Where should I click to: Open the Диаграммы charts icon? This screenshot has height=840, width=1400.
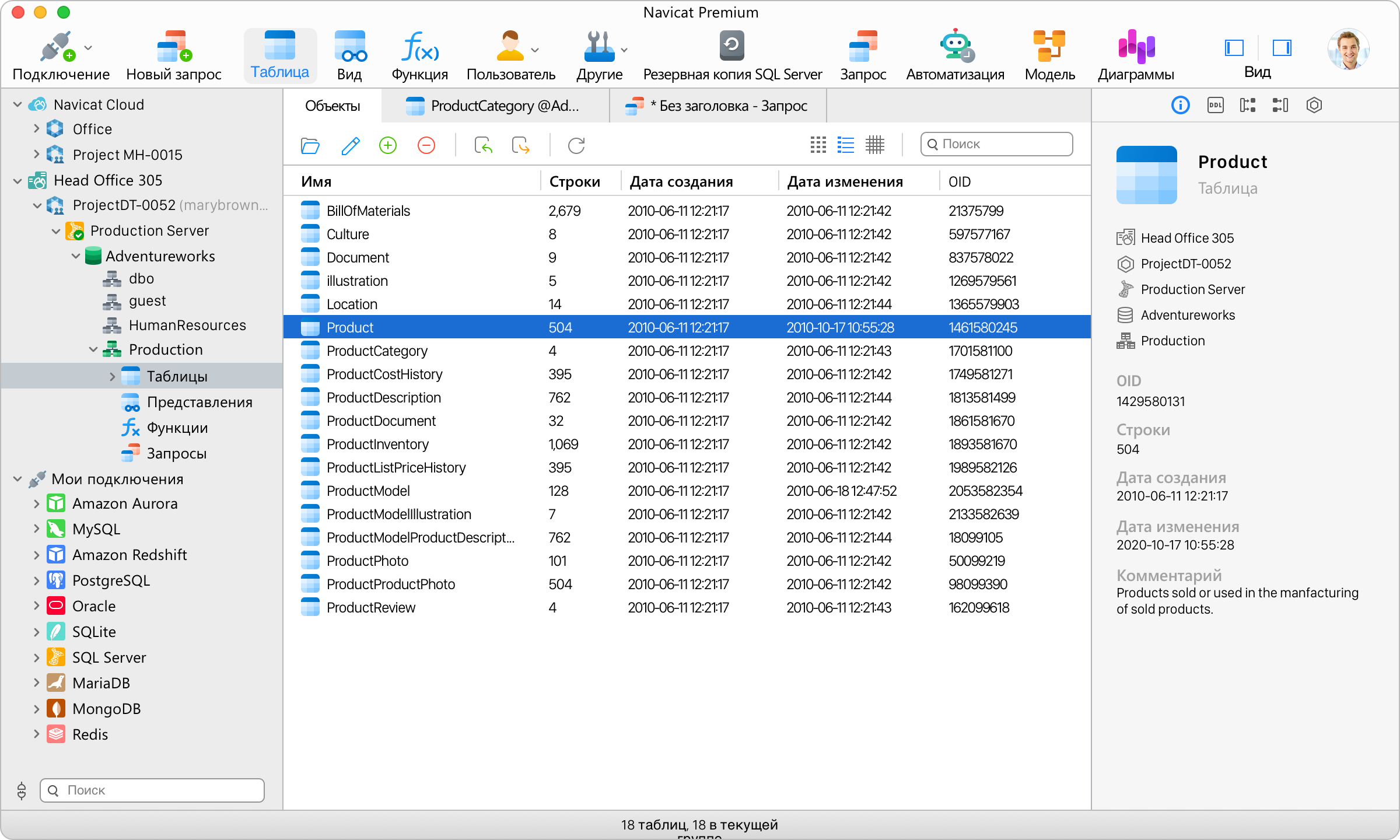1136,47
